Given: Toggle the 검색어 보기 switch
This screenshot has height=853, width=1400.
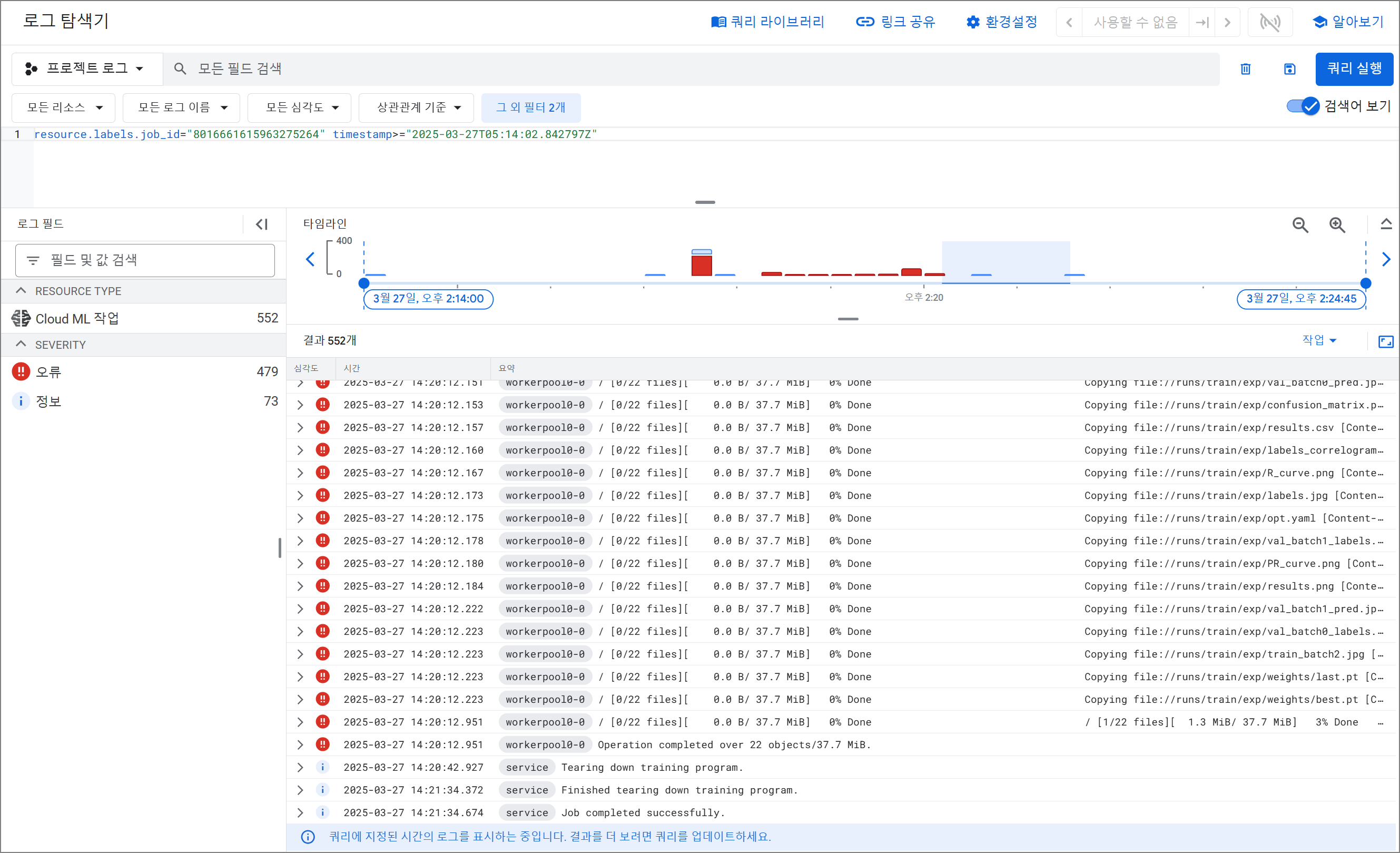Looking at the screenshot, I should click(x=1304, y=106).
